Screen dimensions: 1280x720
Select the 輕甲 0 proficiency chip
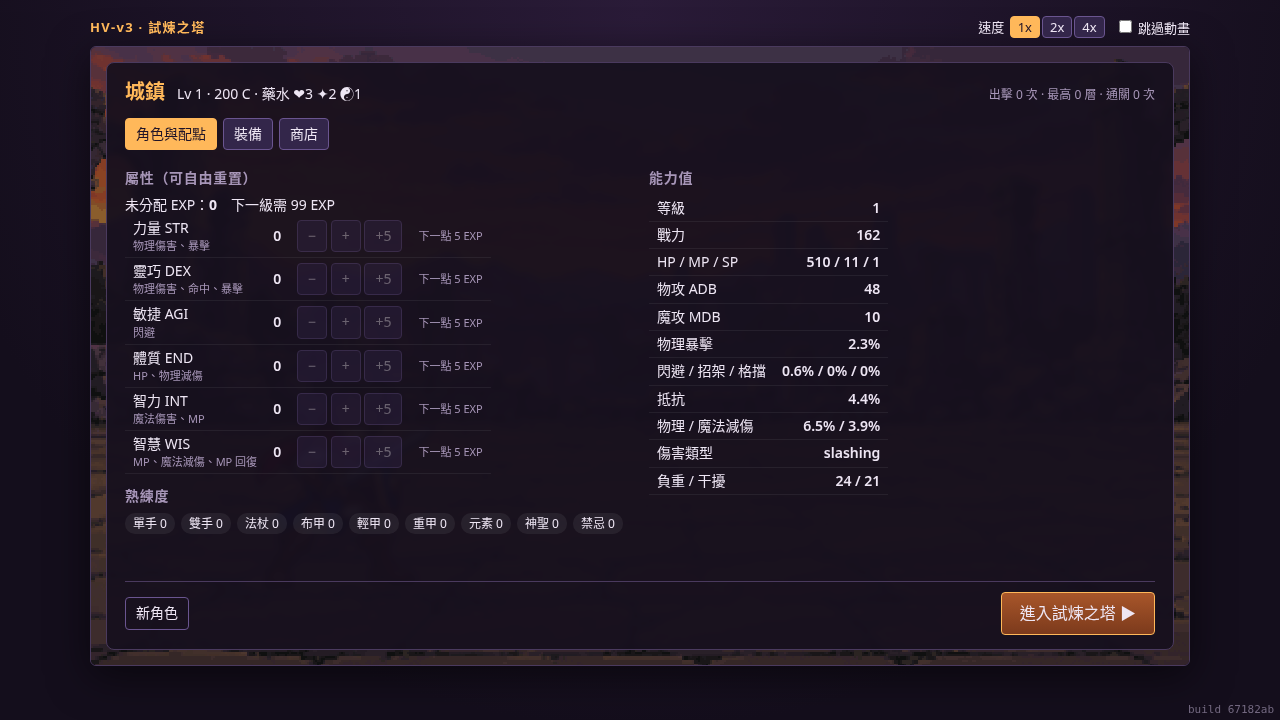click(x=374, y=523)
